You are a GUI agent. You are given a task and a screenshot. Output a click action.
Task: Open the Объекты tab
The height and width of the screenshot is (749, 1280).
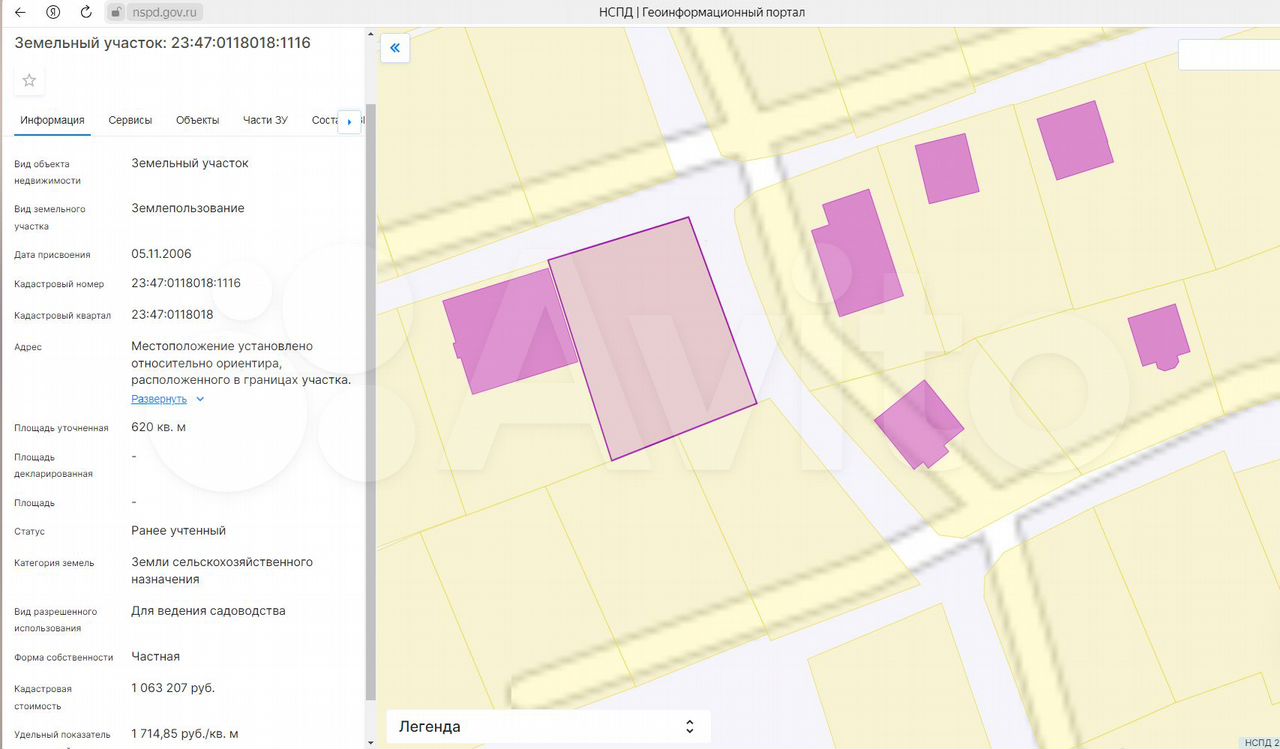pos(197,120)
